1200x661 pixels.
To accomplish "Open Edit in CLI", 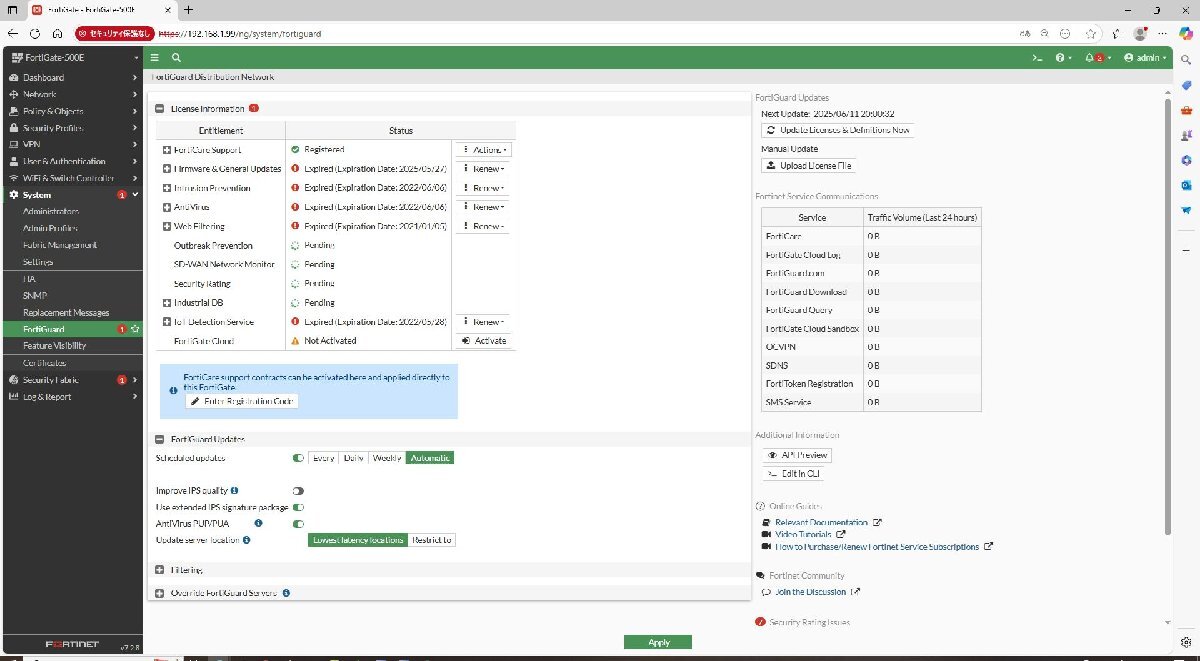I will point(794,474).
